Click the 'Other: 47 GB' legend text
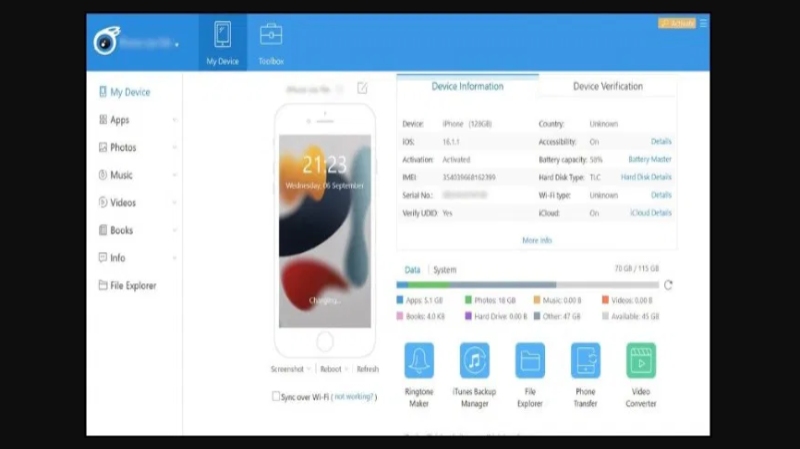This screenshot has height=449, width=800. 561,316
